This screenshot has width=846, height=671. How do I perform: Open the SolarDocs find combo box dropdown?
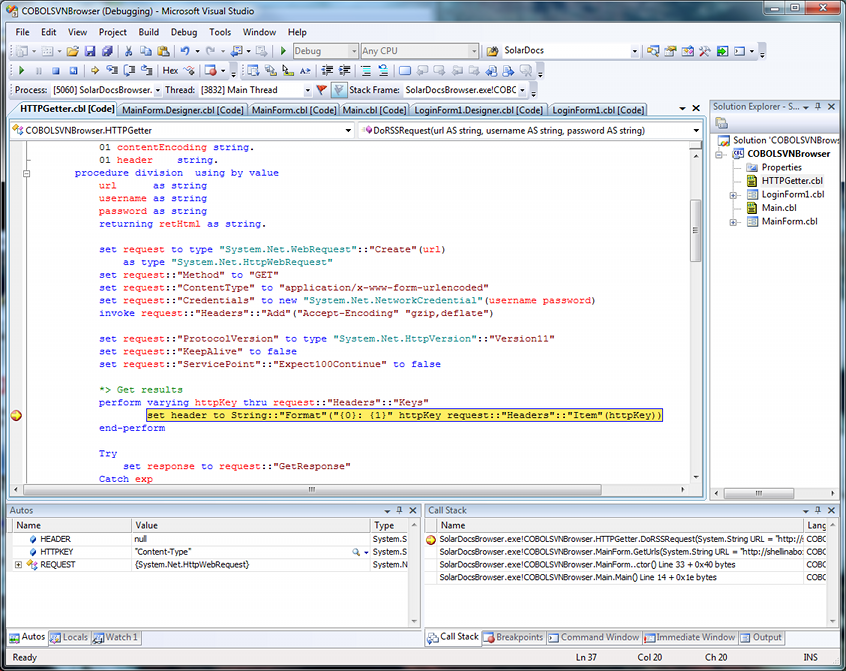click(x=634, y=51)
